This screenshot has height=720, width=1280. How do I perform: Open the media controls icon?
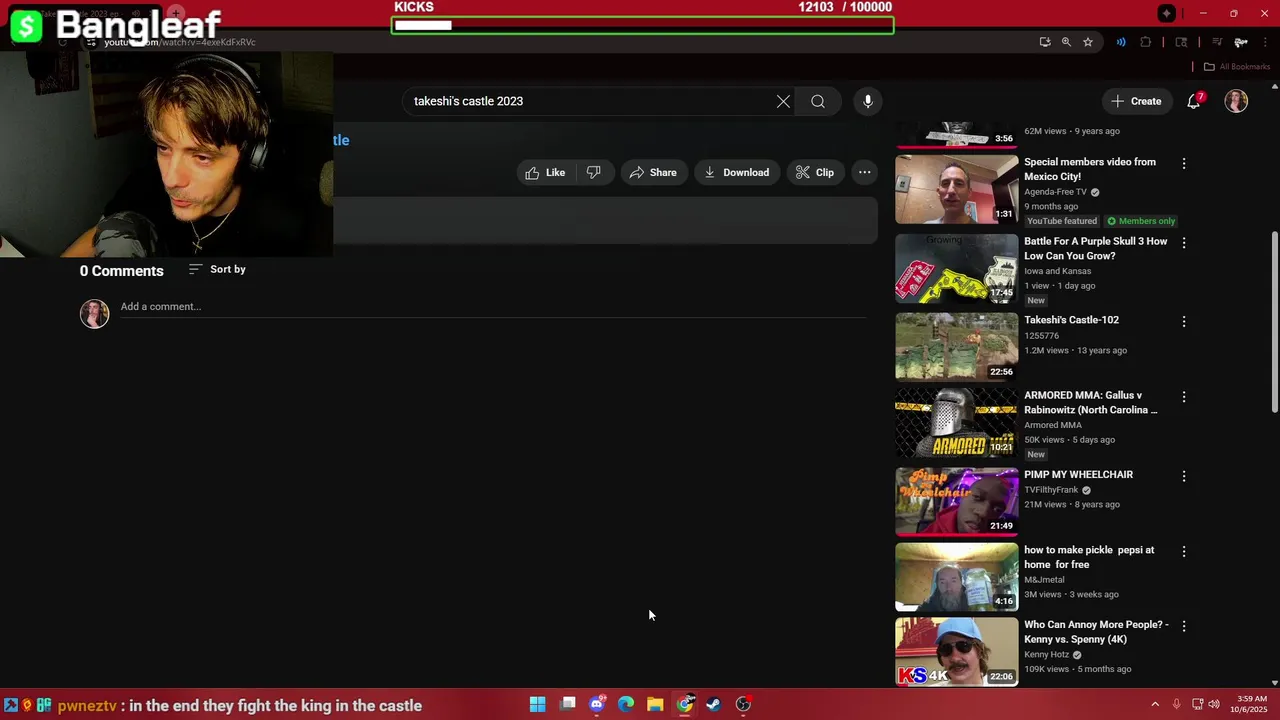point(1217,42)
